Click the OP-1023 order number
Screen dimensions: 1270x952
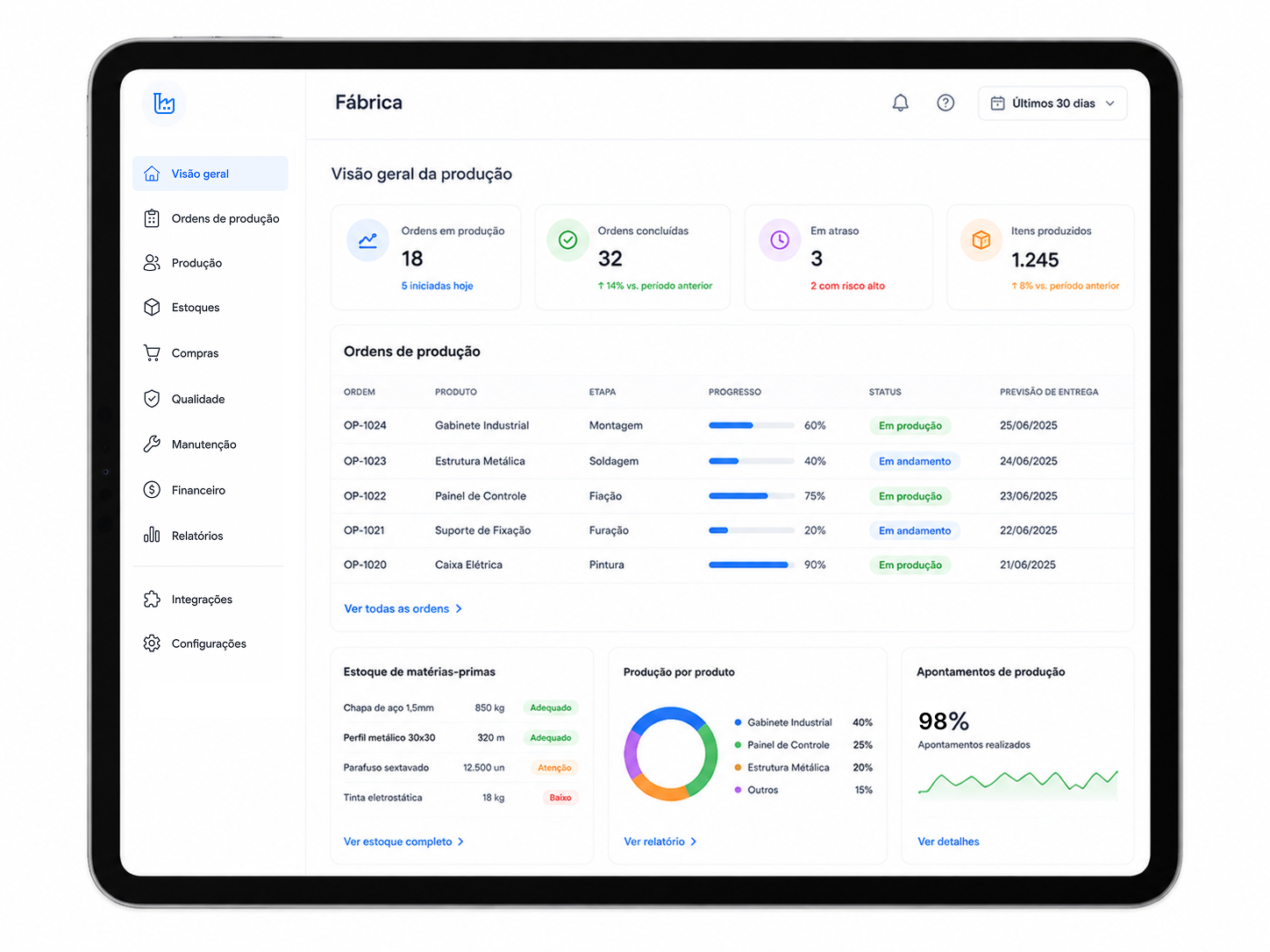365,461
